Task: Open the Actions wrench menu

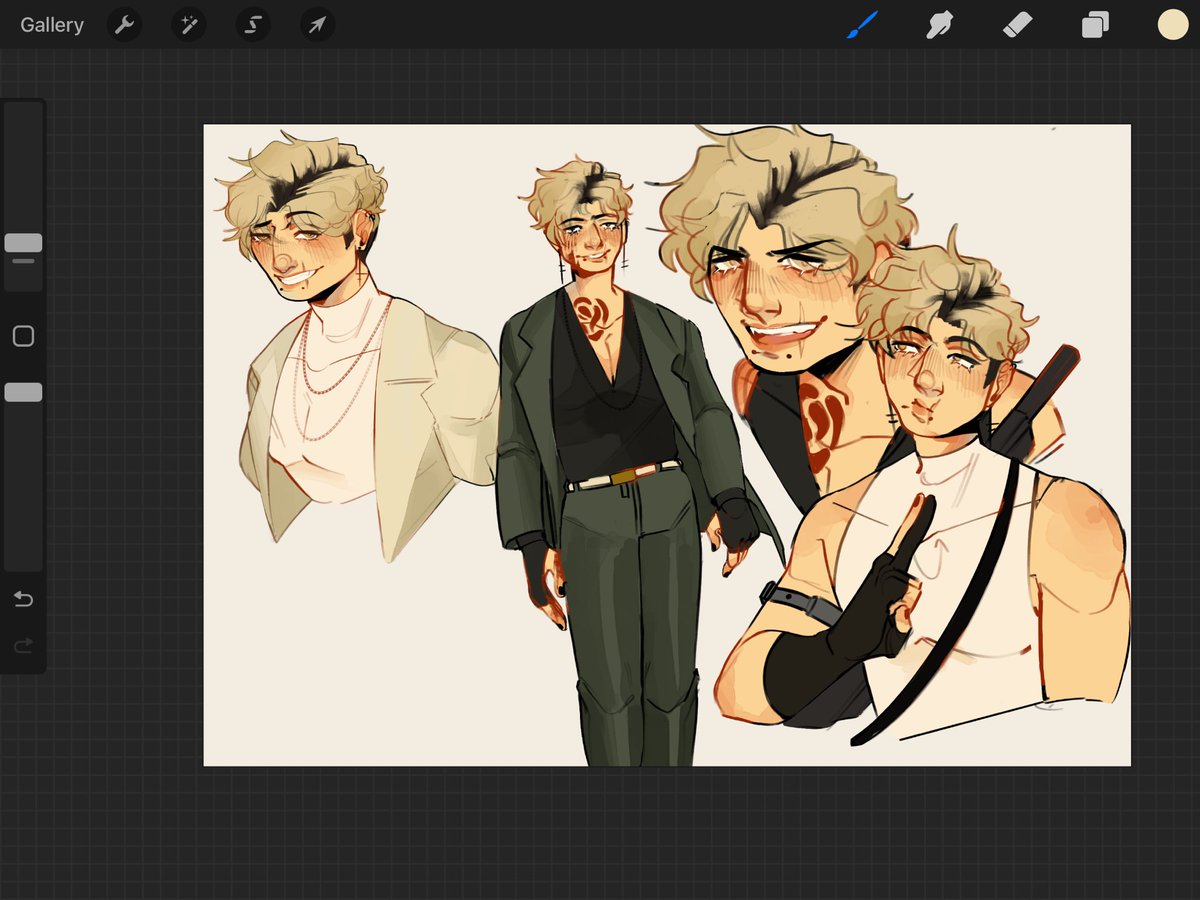Action: point(124,25)
